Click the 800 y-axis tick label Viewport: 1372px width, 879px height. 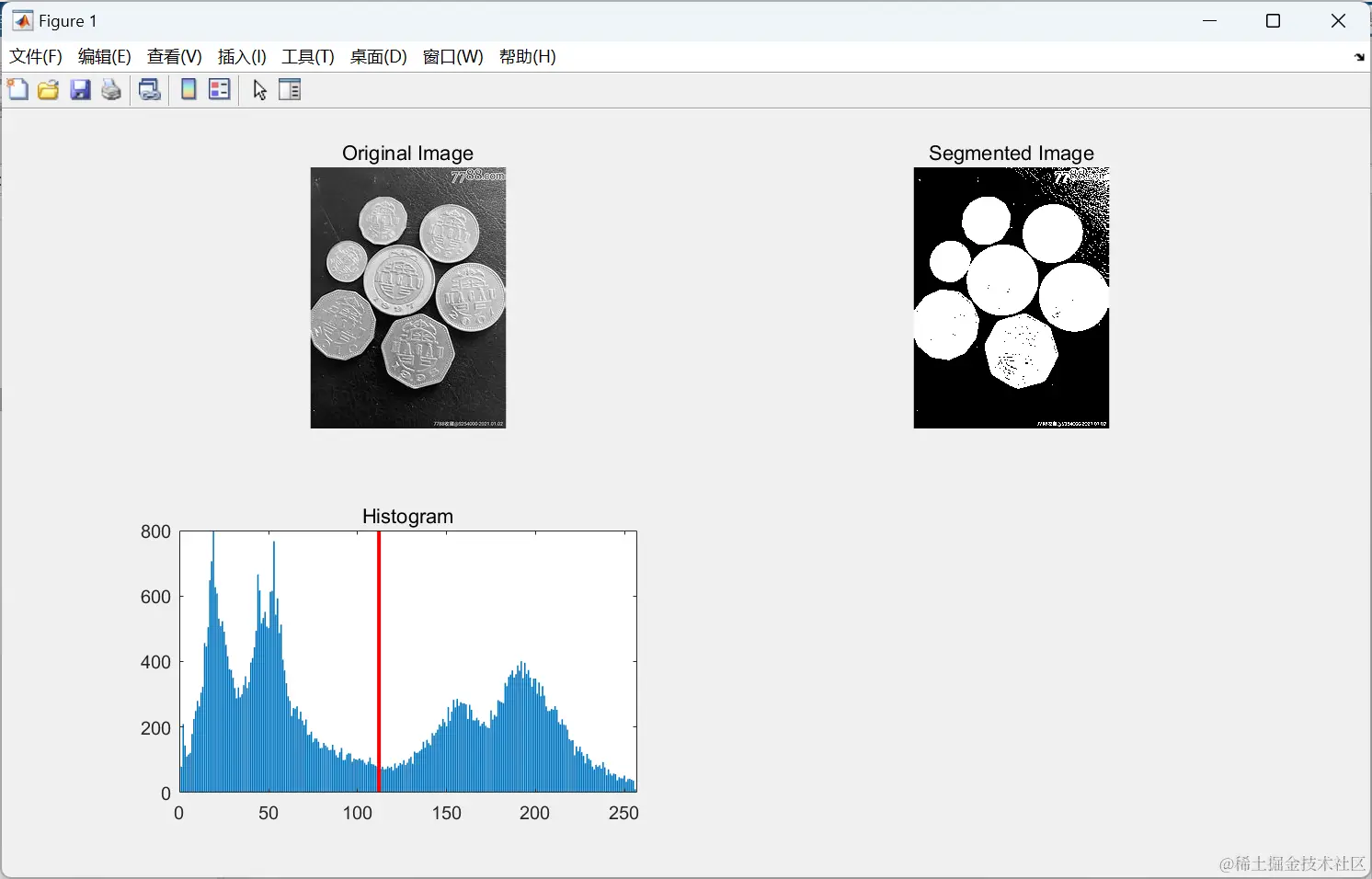click(155, 531)
